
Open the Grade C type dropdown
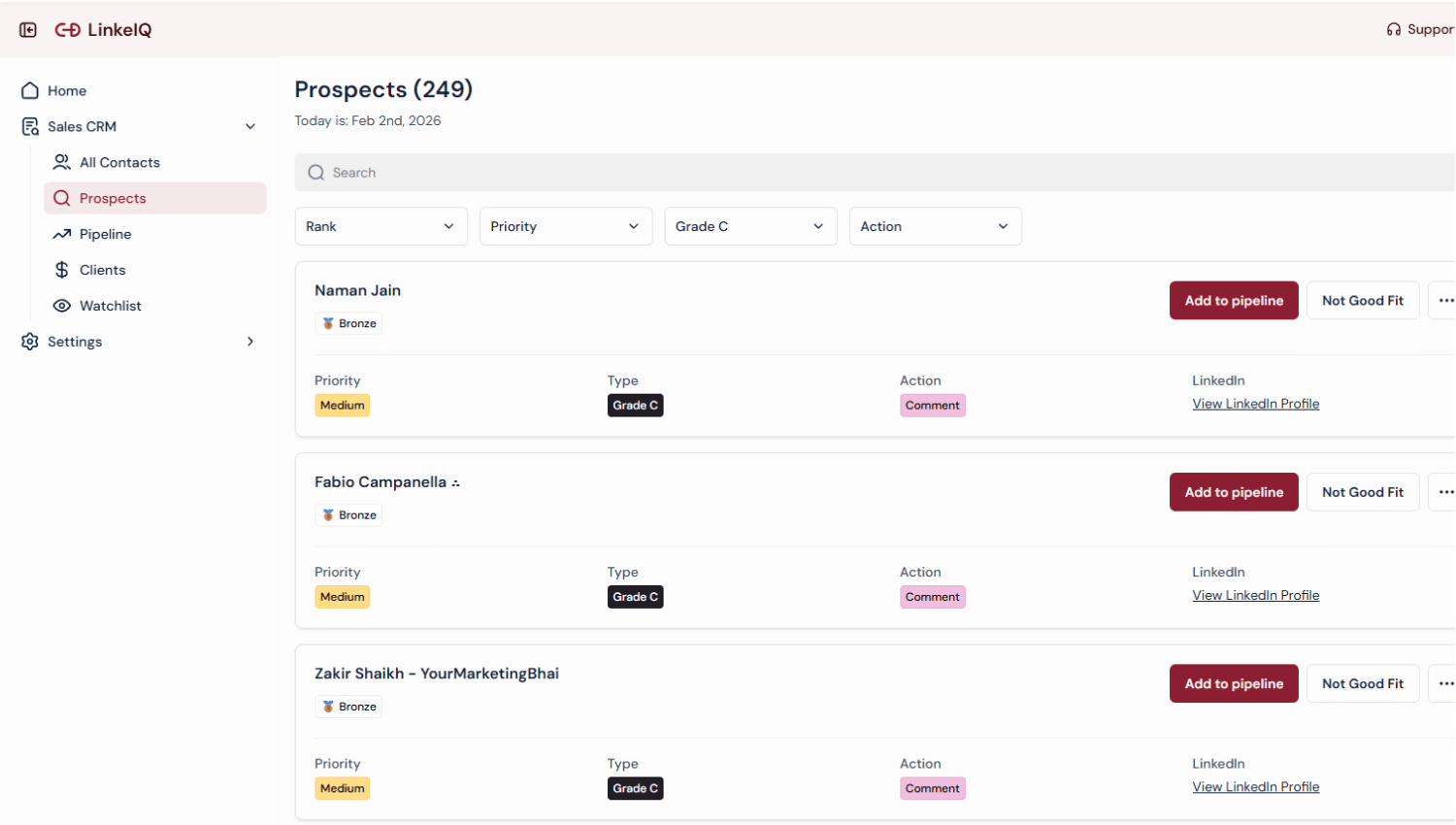[x=749, y=226]
